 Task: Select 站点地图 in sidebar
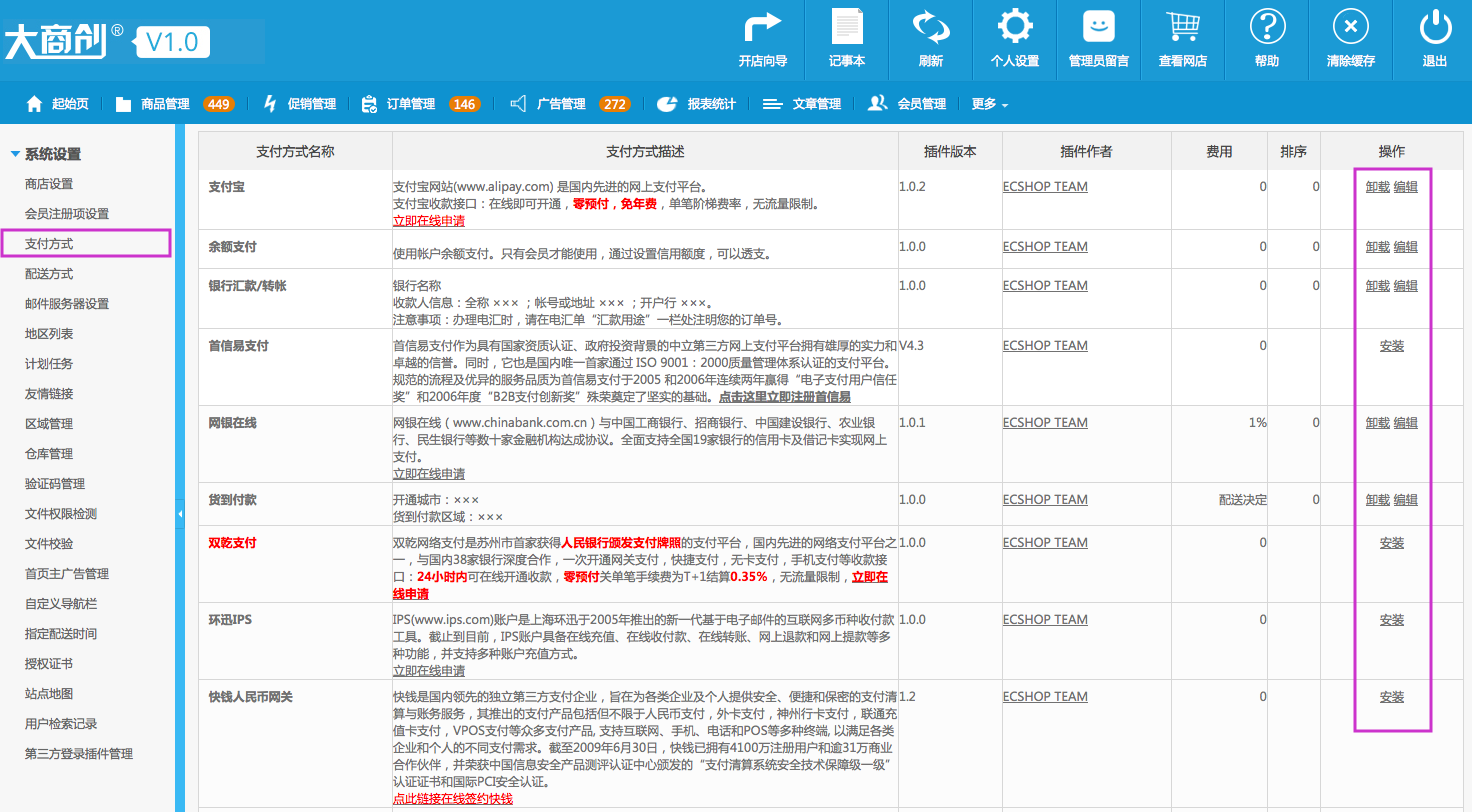49,694
